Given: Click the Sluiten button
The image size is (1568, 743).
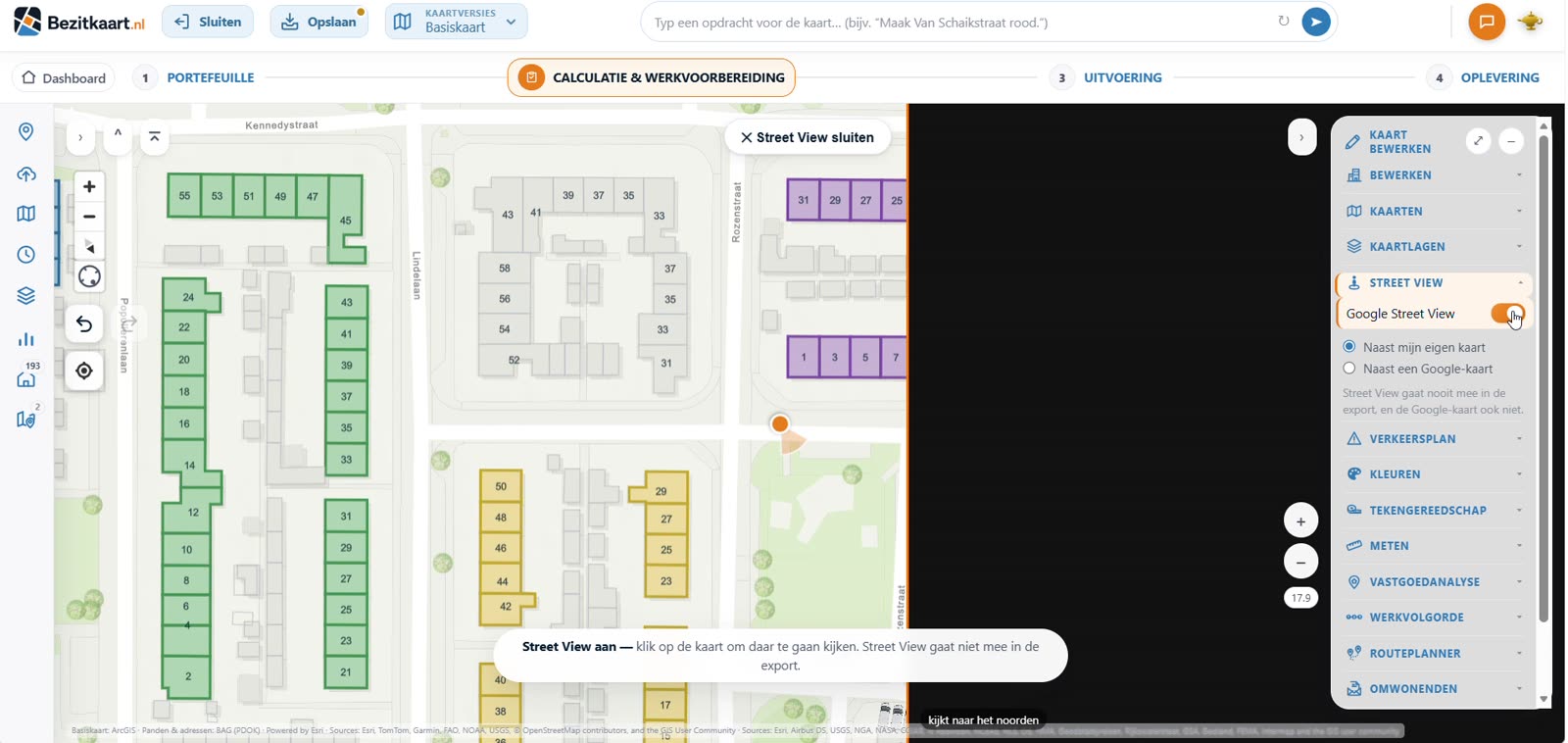Looking at the screenshot, I should 208,22.
